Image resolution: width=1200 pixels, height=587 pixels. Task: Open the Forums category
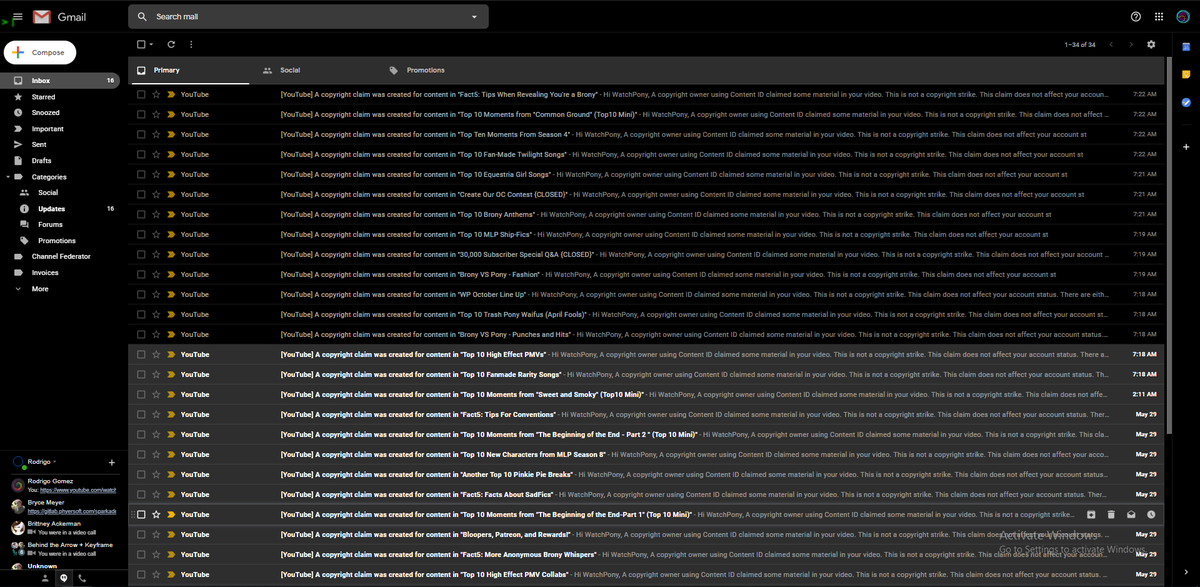pos(60,225)
